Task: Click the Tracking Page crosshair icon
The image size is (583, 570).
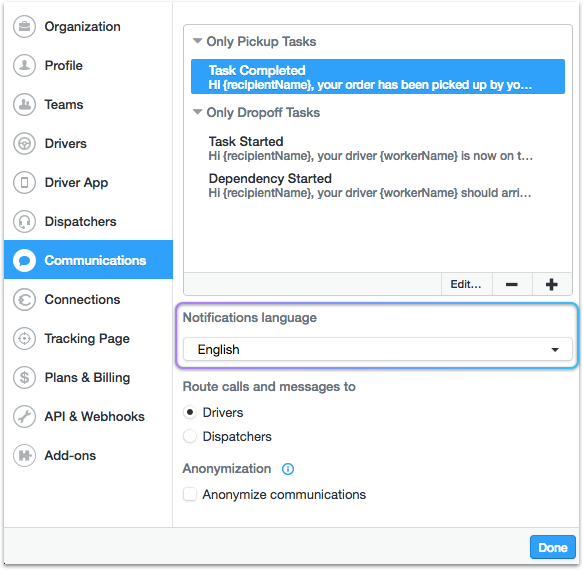Action: (x=25, y=339)
